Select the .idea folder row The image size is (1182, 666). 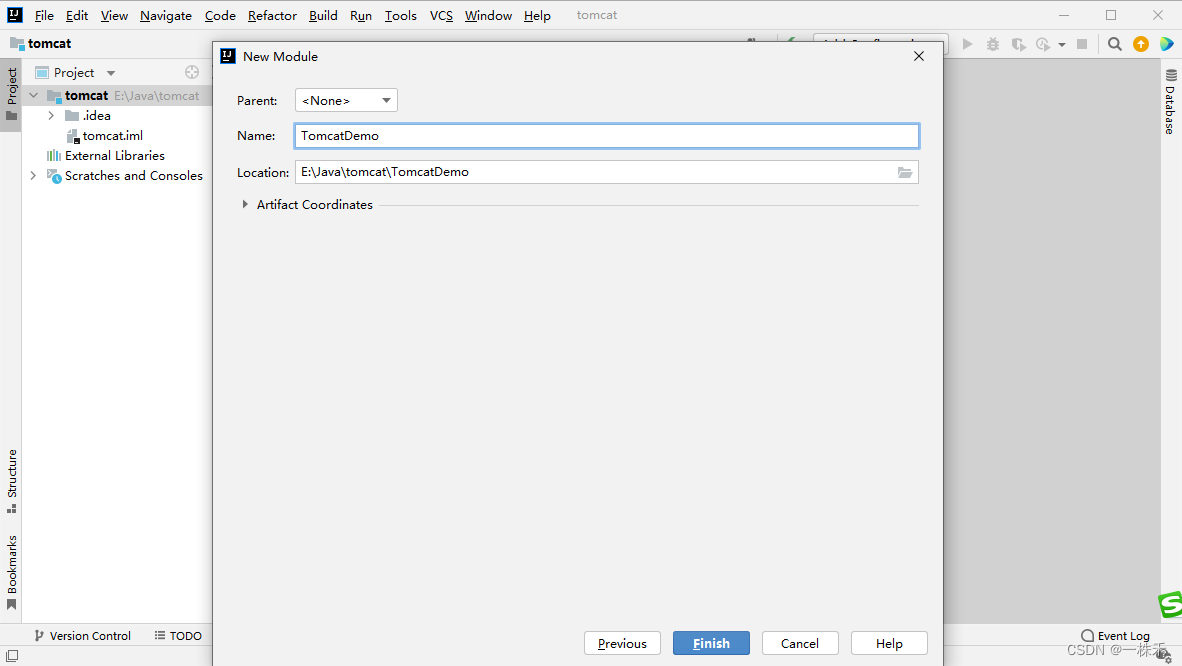pyautogui.click(x=117, y=115)
